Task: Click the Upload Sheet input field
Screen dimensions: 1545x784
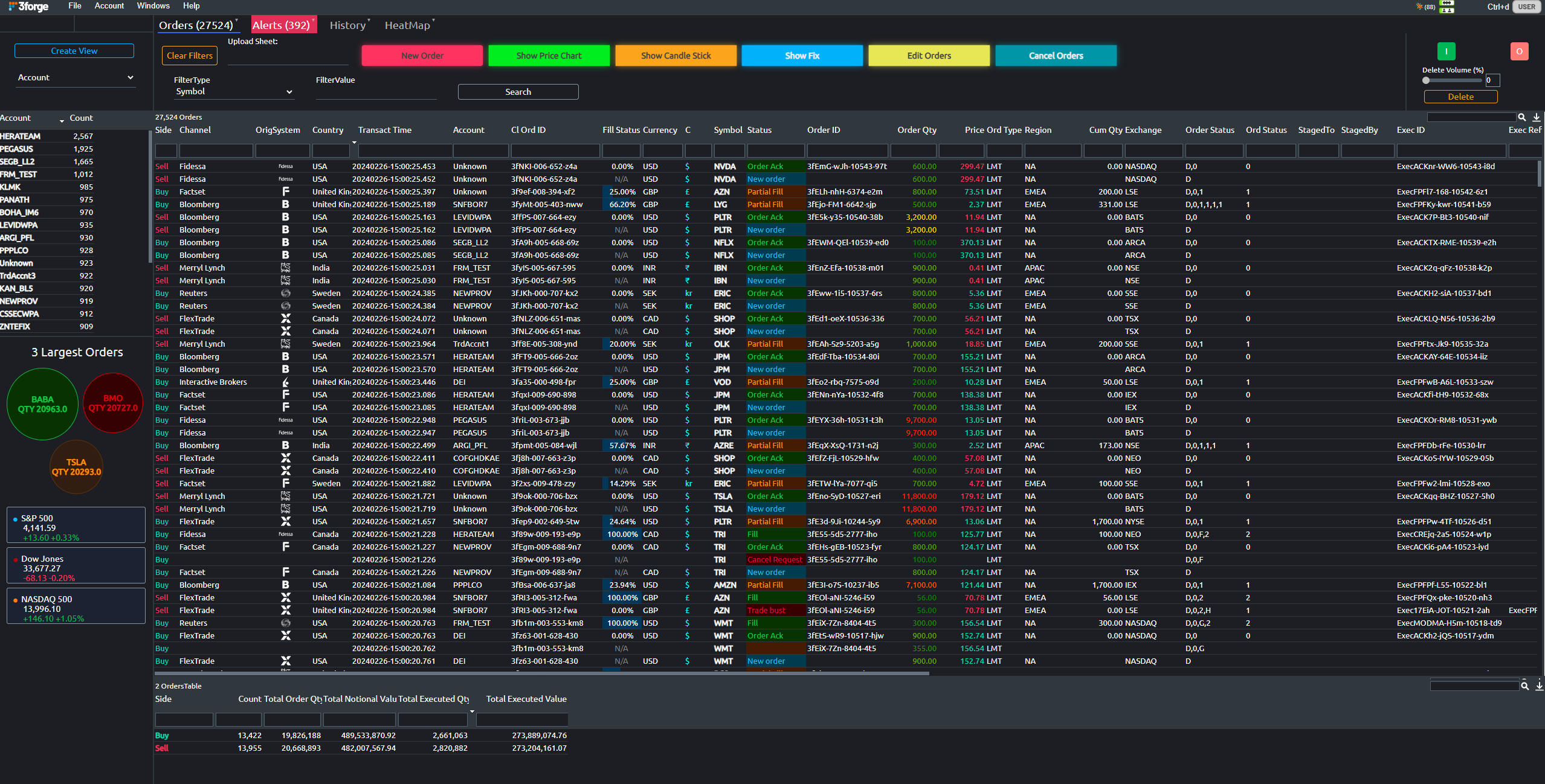Action: tap(288, 57)
